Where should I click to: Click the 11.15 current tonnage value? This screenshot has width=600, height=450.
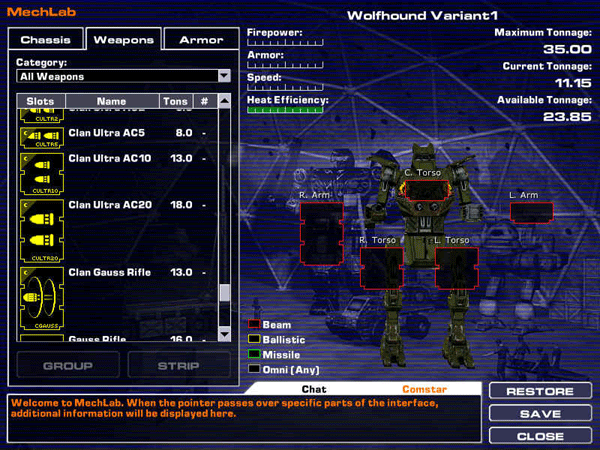click(x=573, y=83)
